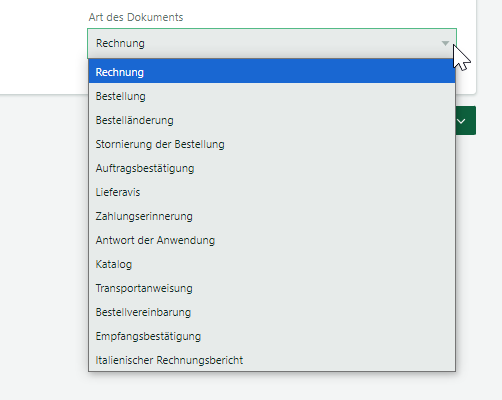Pick Transportanweisung from the list
The height and width of the screenshot is (400, 502).
click(272, 288)
